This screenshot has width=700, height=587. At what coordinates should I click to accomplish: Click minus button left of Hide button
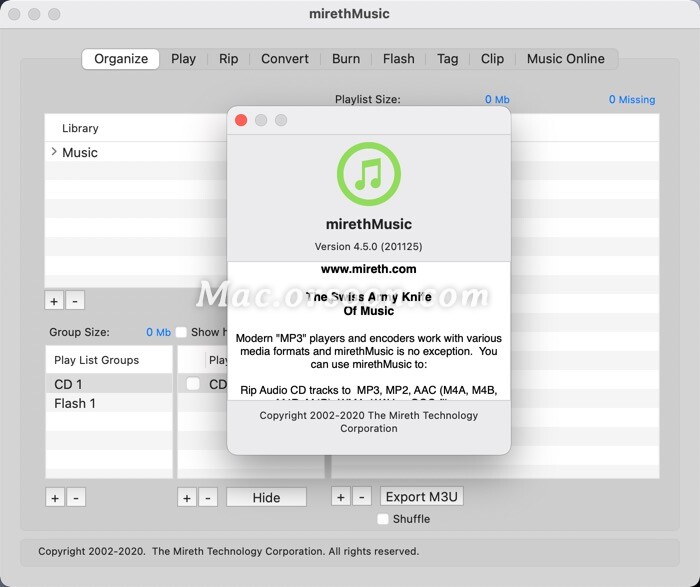tap(207, 497)
